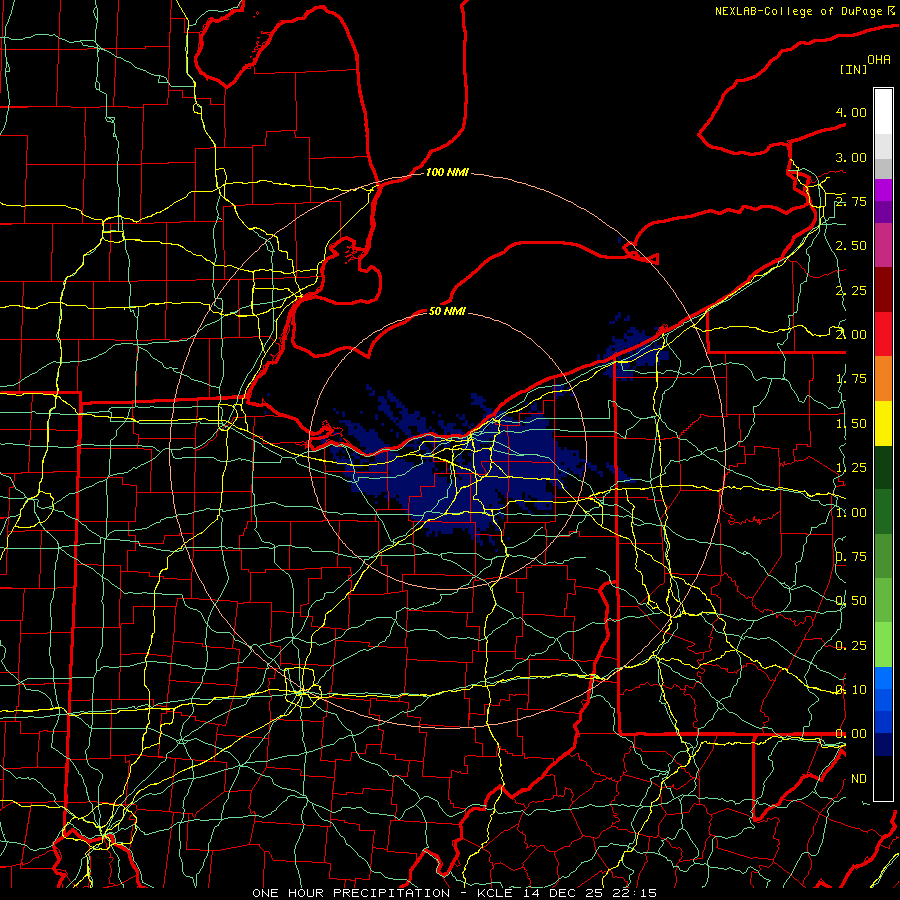
Task: Select the orange legend color swatch
Action: (x=883, y=379)
